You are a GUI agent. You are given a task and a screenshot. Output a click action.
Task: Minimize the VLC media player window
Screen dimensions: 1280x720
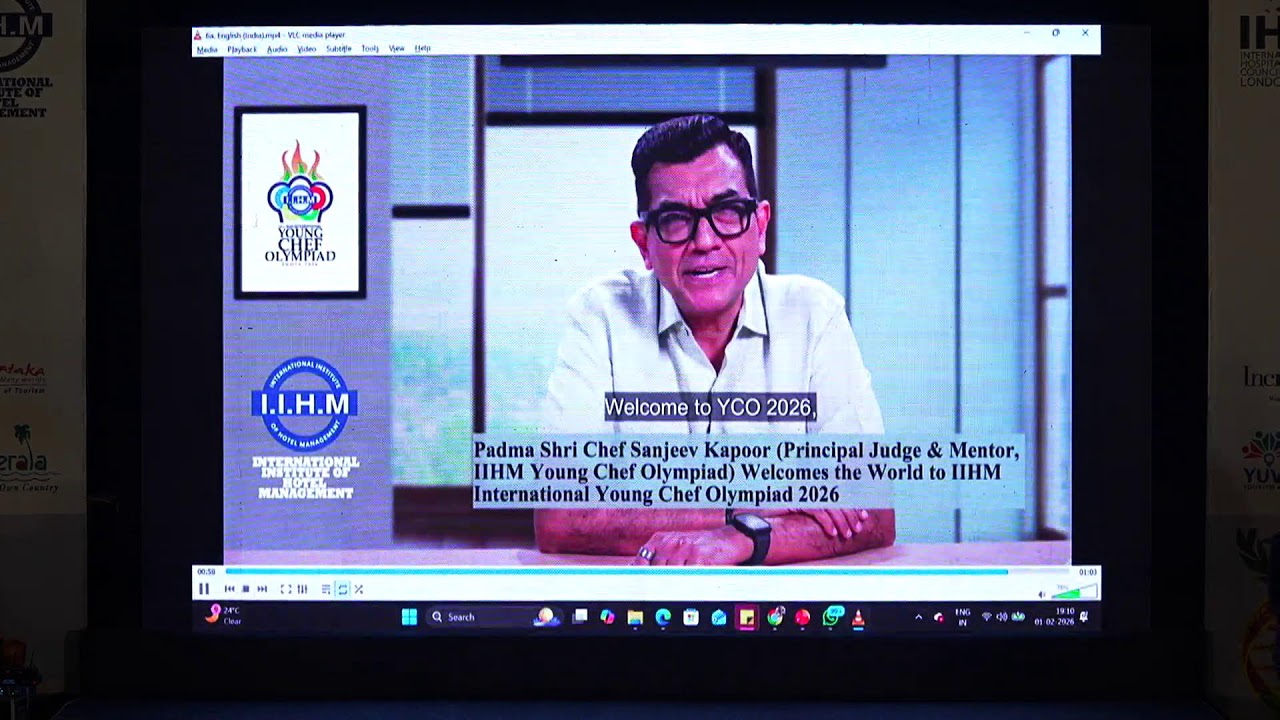[x=1026, y=33]
